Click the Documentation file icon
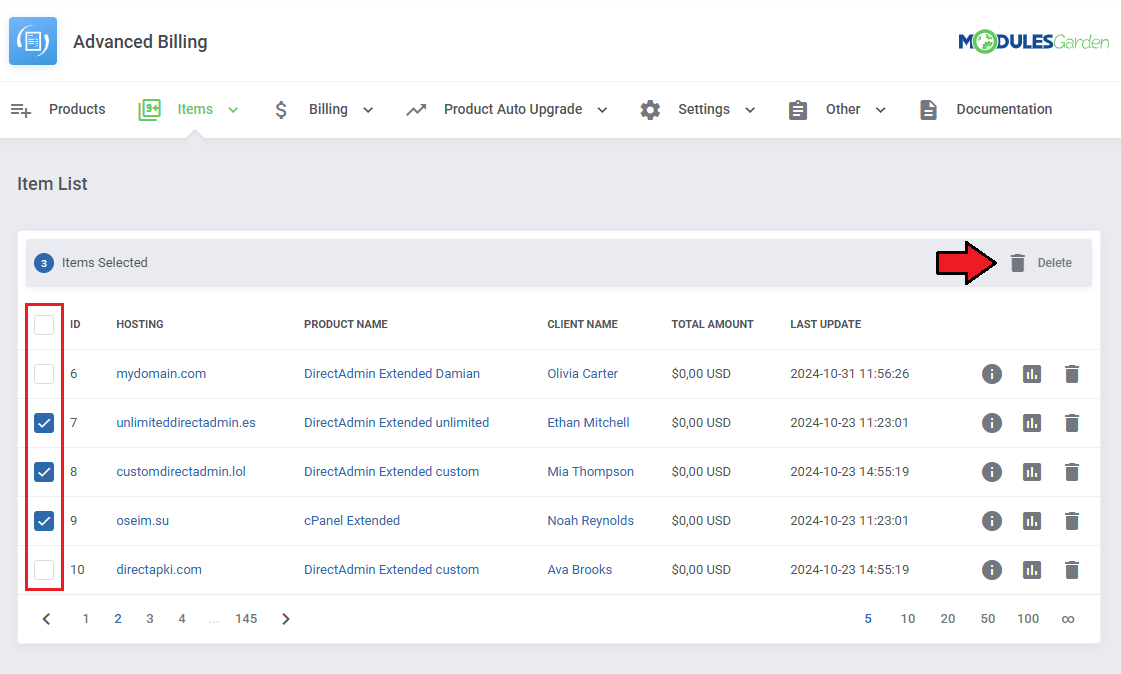This screenshot has width=1121, height=674. 928,109
